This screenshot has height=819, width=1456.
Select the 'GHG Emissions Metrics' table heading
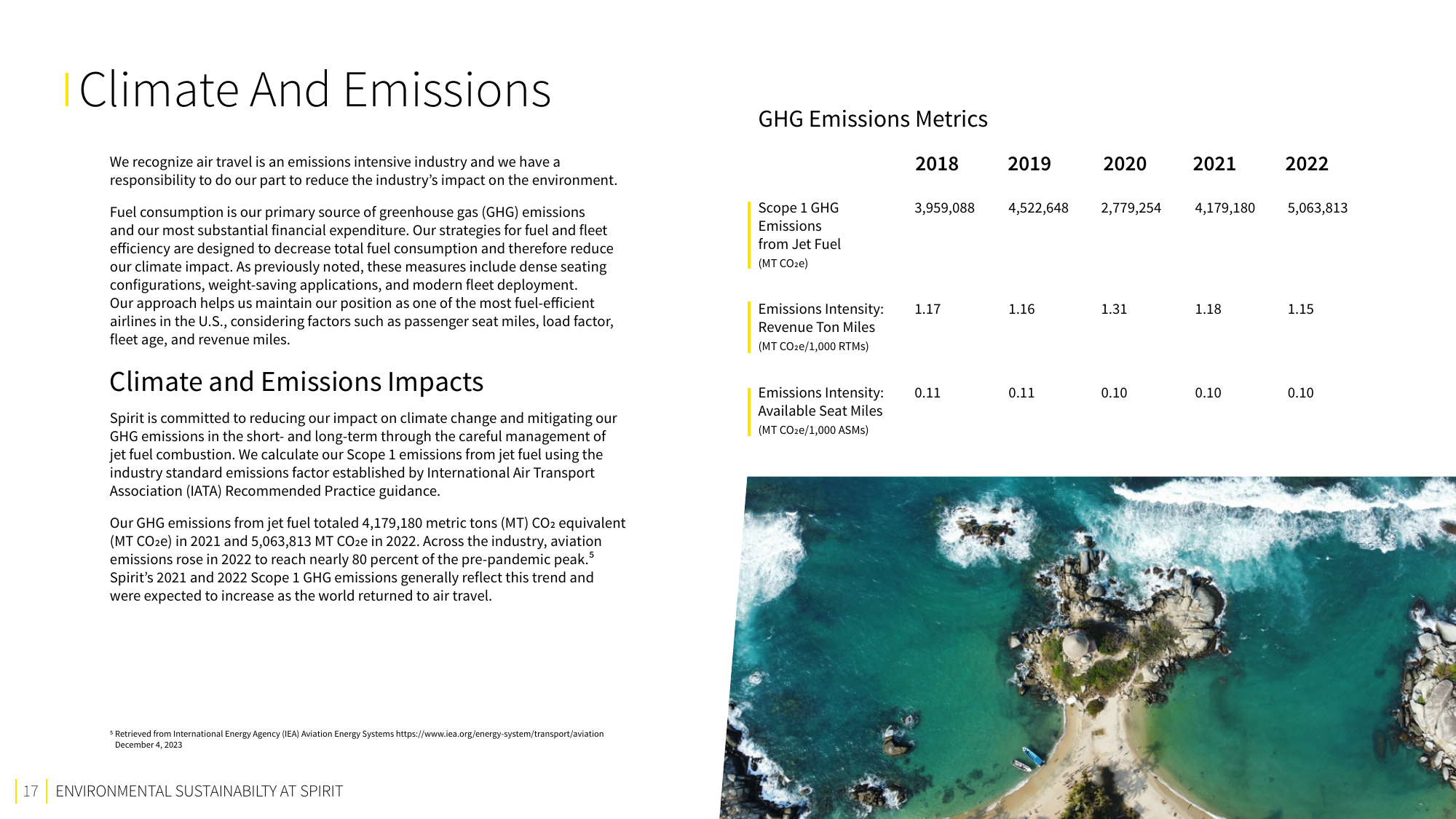[x=873, y=119]
